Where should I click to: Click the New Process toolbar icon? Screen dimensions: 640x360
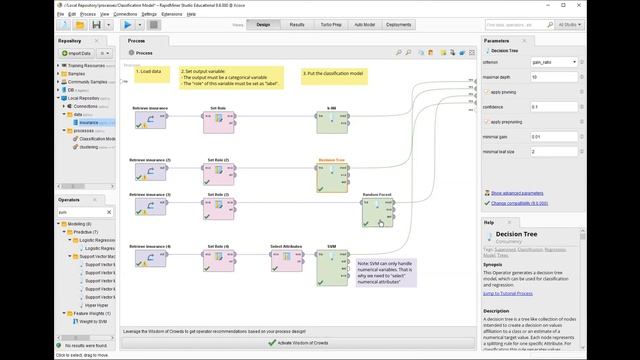(x=64, y=25)
